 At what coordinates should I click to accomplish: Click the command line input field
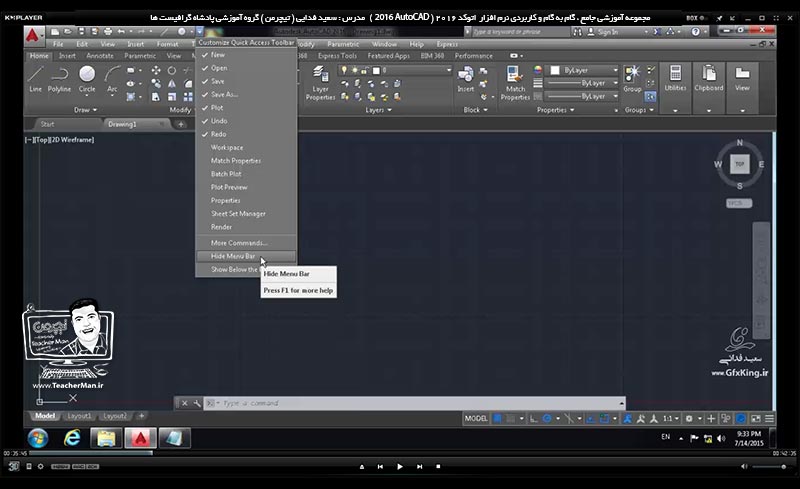[414, 403]
